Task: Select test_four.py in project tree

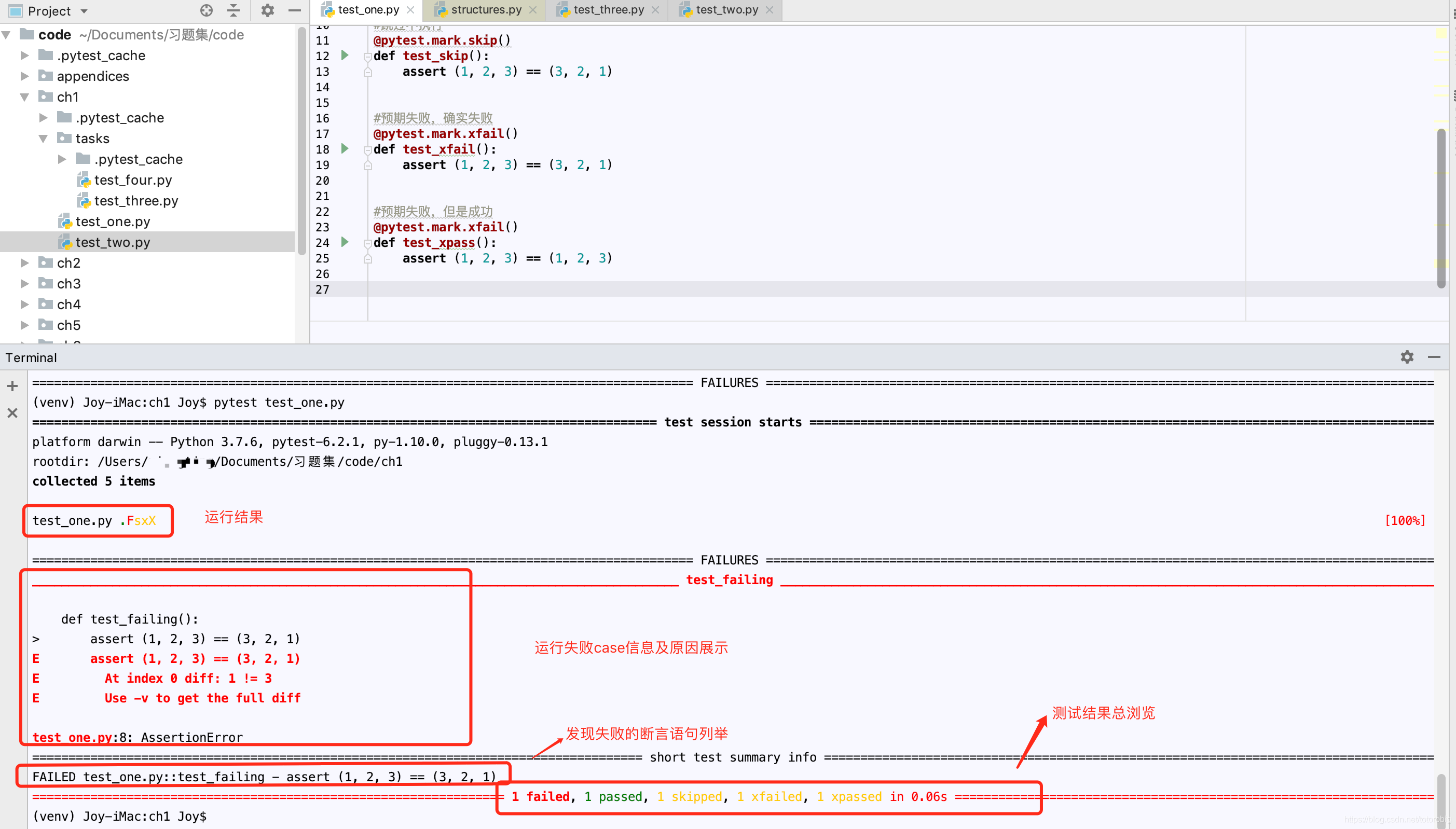Action: [x=133, y=180]
